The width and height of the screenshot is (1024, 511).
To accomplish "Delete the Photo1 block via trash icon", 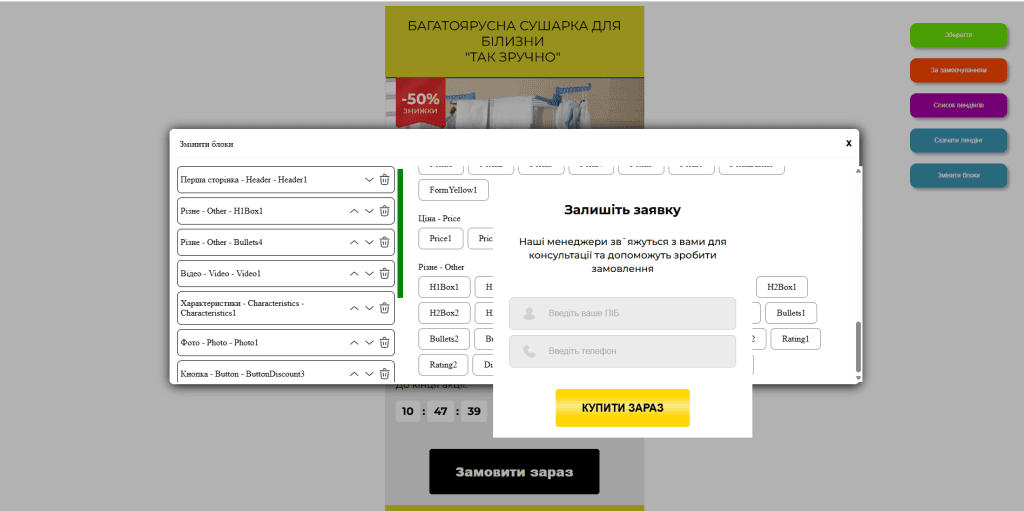I will [385, 342].
